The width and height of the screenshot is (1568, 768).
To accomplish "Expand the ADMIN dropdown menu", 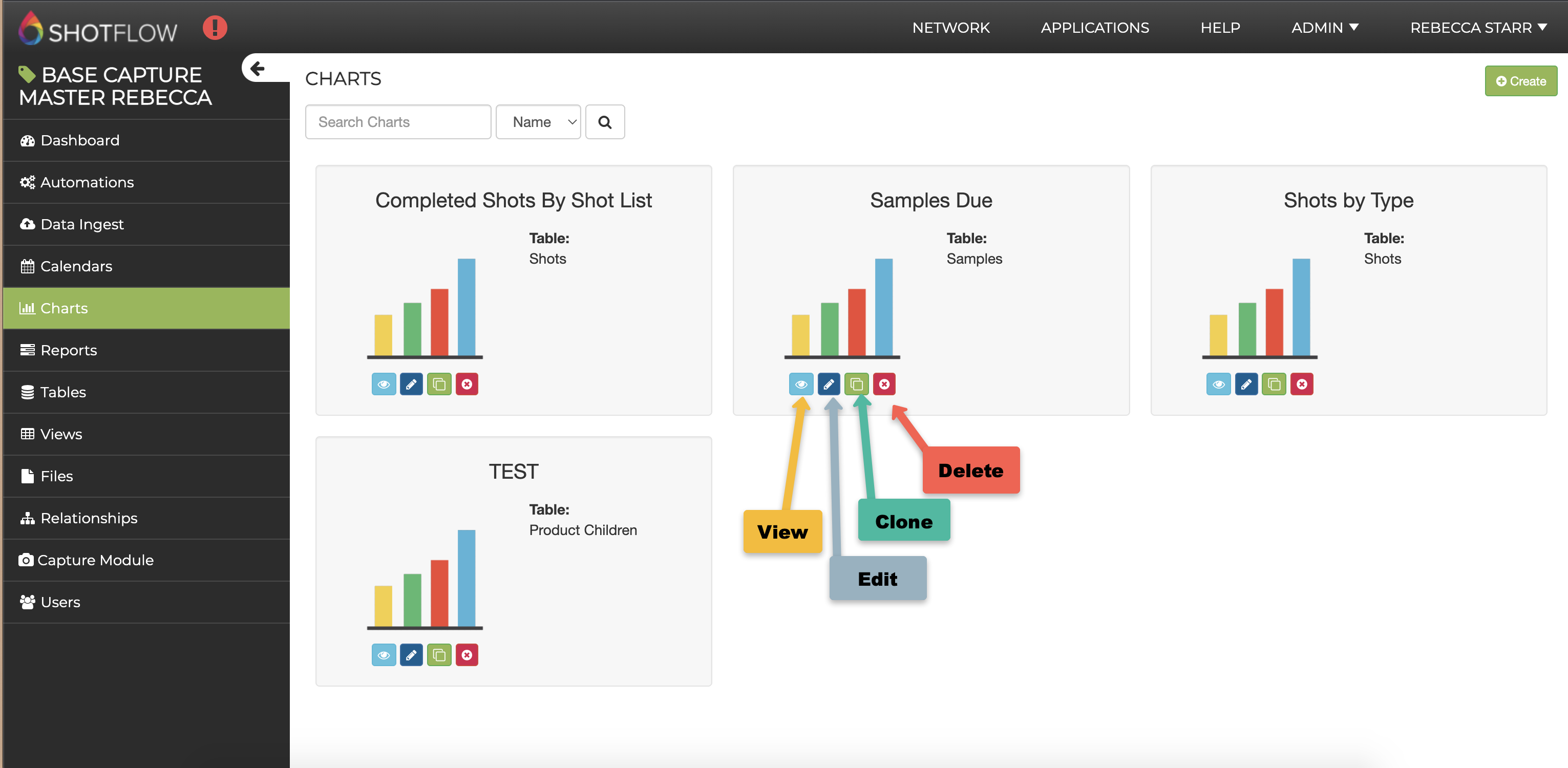I will coord(1325,28).
